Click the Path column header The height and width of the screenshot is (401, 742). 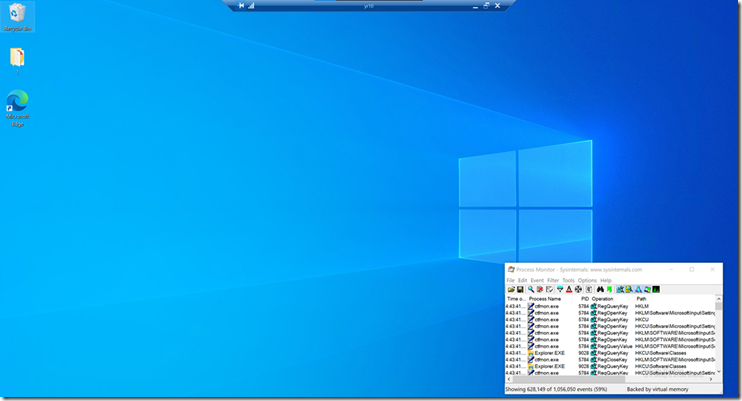click(x=674, y=299)
